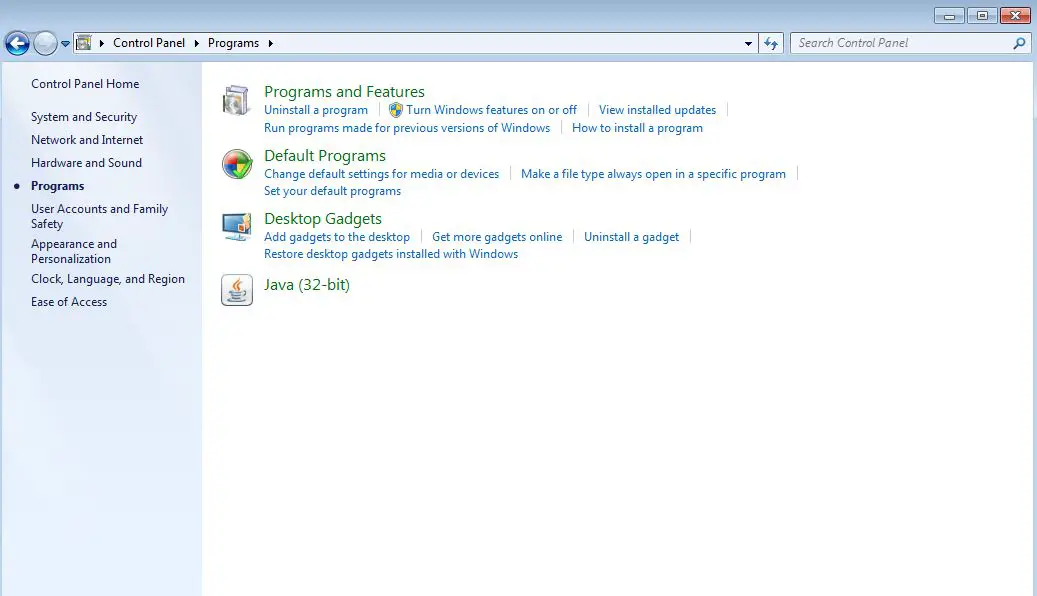1037x596 pixels.
Task: Open Control Panel Home in the sidebar
Action: point(85,84)
